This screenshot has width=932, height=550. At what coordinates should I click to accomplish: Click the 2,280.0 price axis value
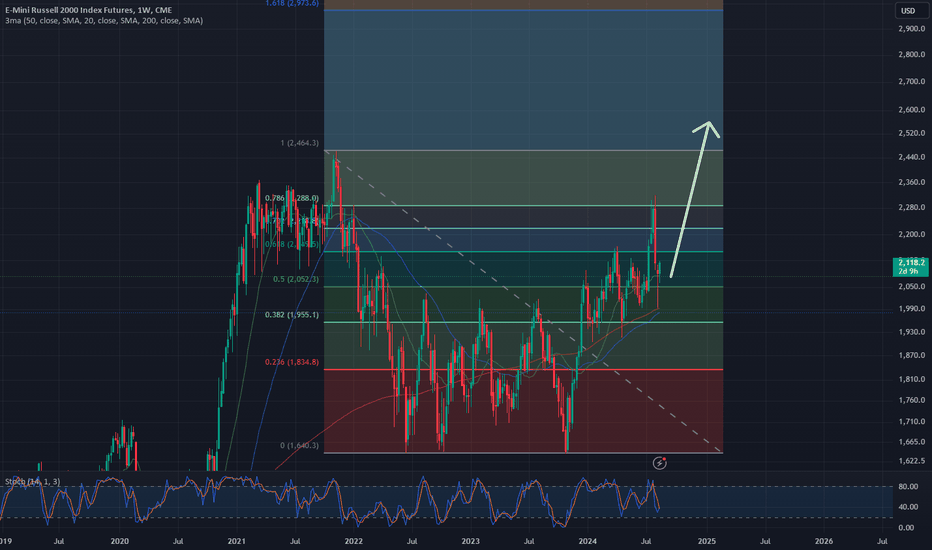pyautogui.click(x=912, y=207)
